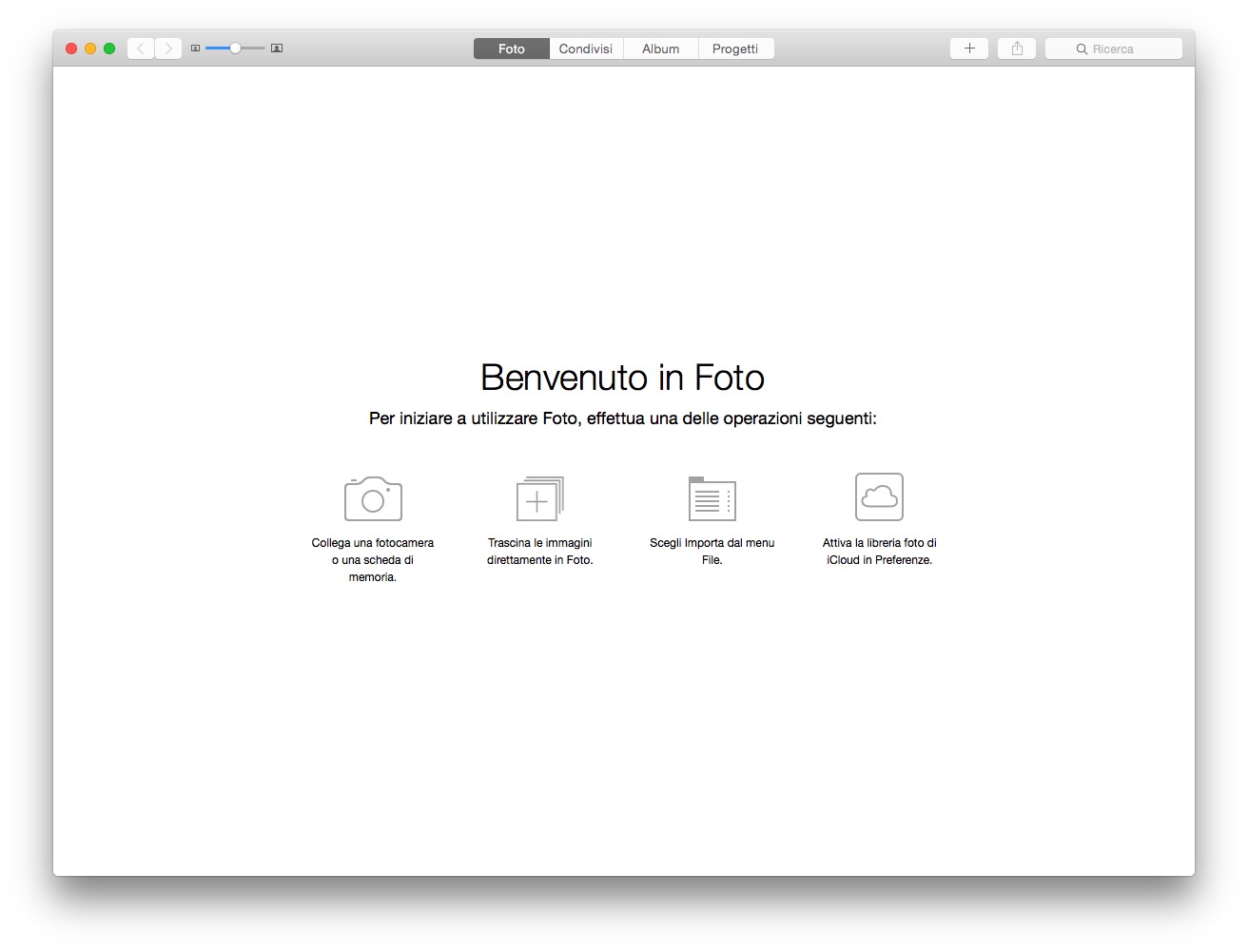This screenshot has height=952, width=1248.
Task: Click the share icon in toolbar
Action: point(1017,49)
